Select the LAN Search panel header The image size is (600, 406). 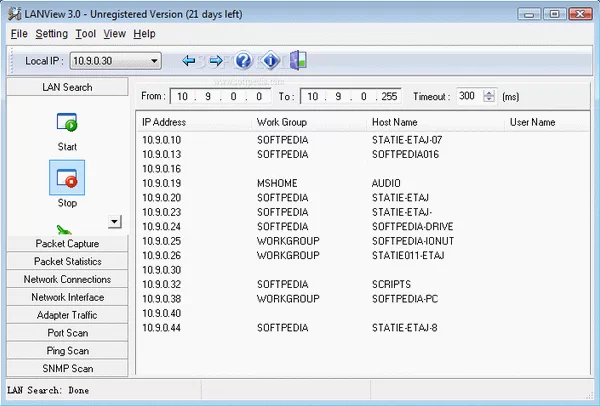pyautogui.click(x=67, y=87)
